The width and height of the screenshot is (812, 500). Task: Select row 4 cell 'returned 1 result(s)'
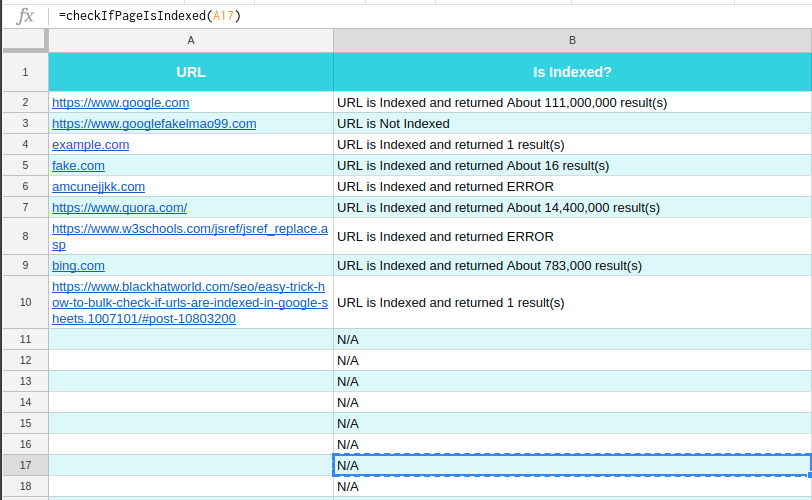pyautogui.click(x=572, y=144)
